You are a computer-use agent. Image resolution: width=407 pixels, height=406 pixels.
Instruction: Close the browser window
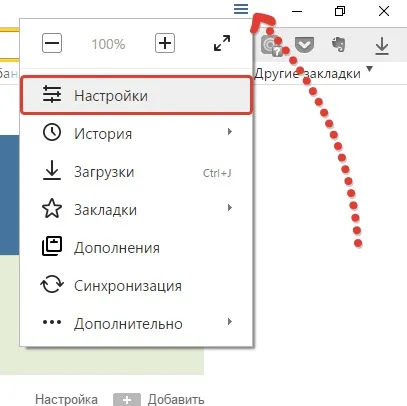pyautogui.click(x=384, y=11)
